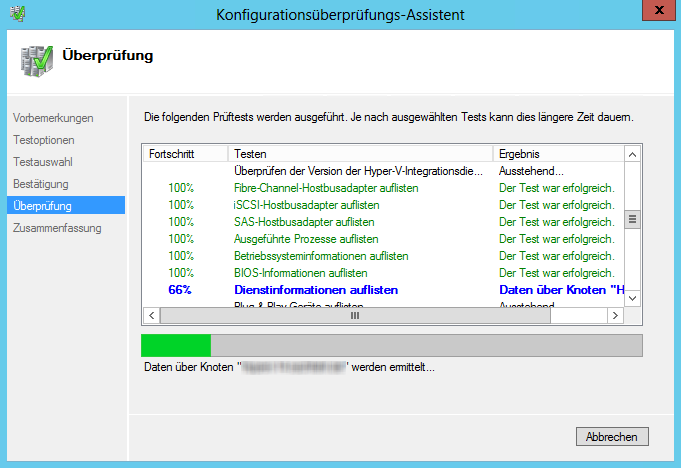
Task: Click the vertical scrollbar thumb
Action: coord(632,219)
